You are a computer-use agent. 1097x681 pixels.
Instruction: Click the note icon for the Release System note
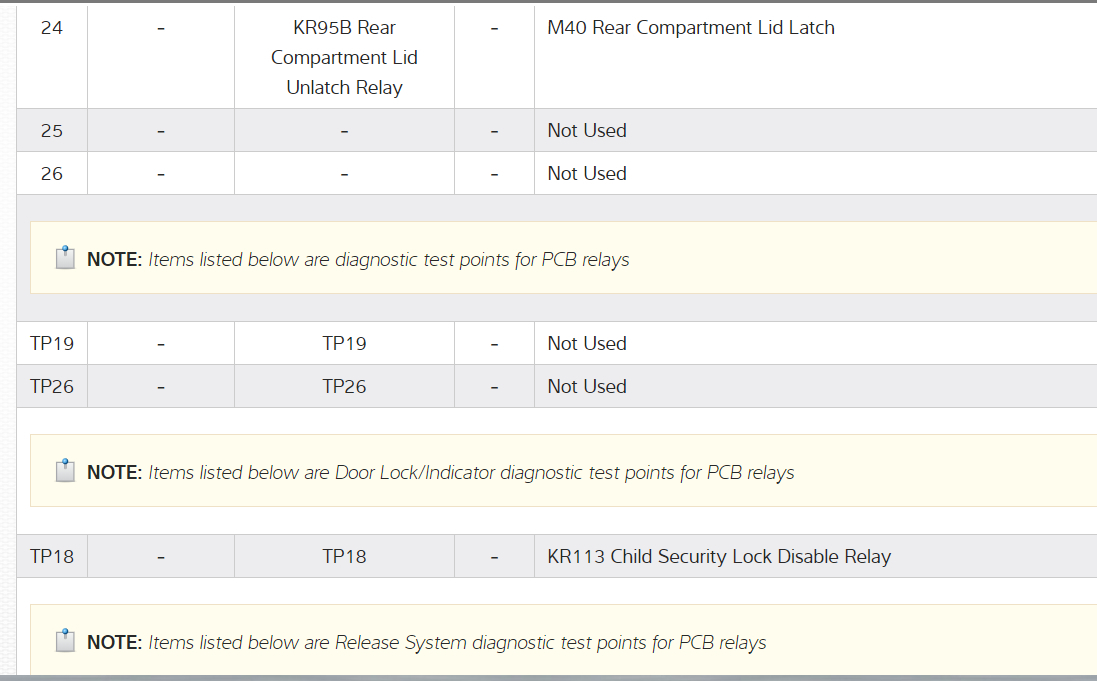click(x=65, y=641)
